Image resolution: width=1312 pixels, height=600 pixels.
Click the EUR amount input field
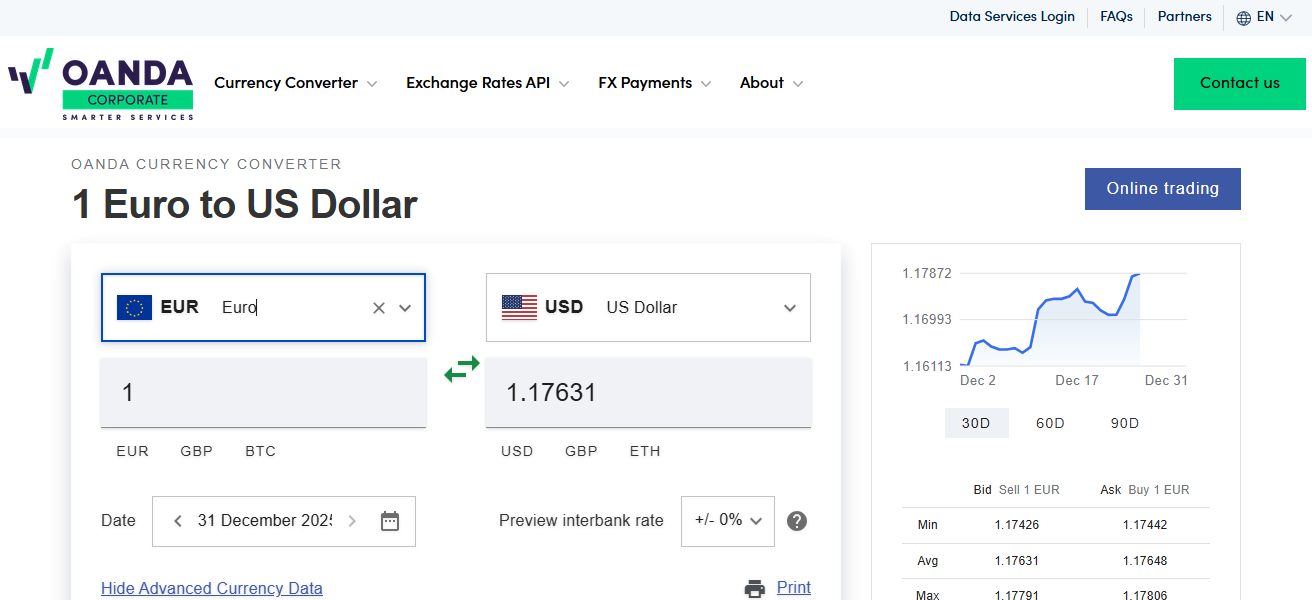coord(263,393)
